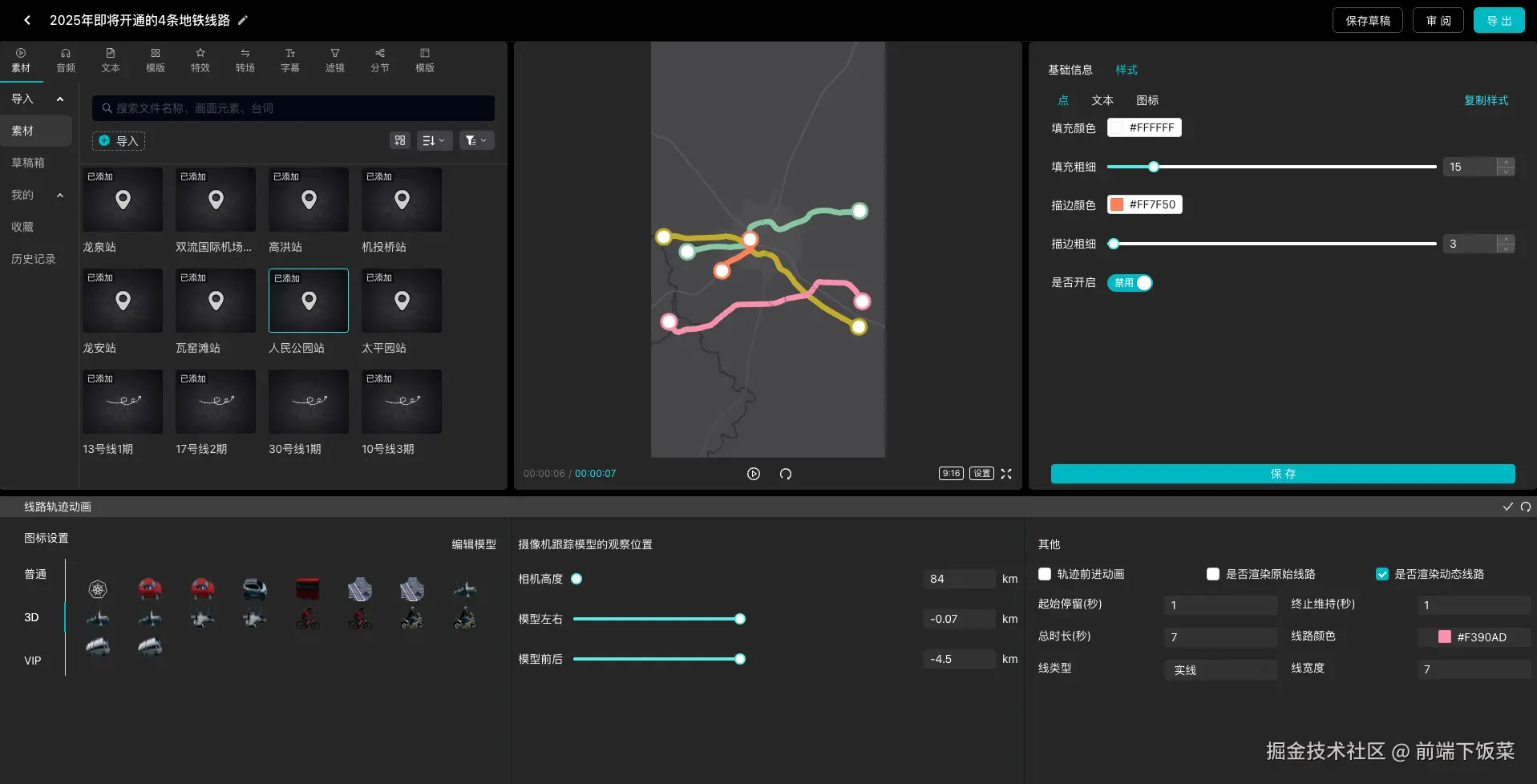Click the search magnifier icon
Image resolution: width=1537 pixels, height=784 pixels.
[x=107, y=108]
